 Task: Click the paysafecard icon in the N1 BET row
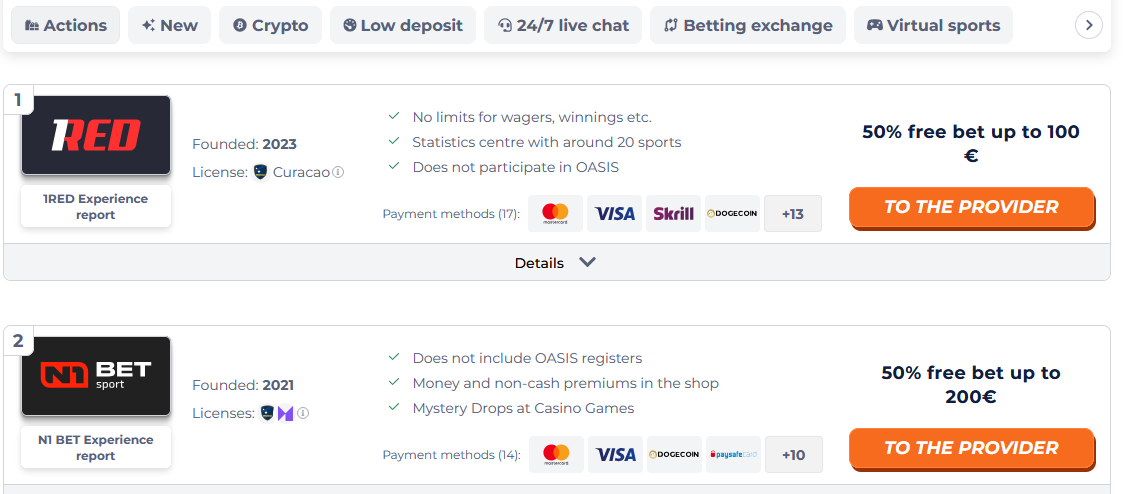click(733, 455)
